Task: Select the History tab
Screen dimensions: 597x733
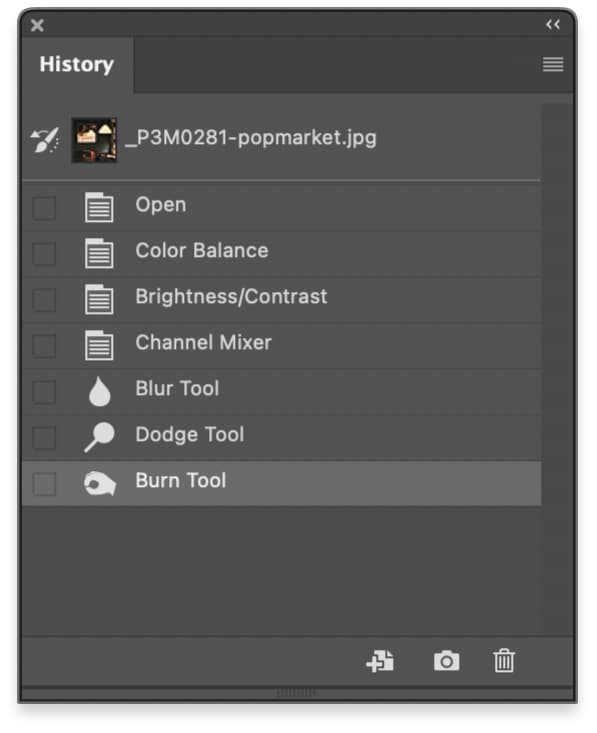Action: coord(77,65)
